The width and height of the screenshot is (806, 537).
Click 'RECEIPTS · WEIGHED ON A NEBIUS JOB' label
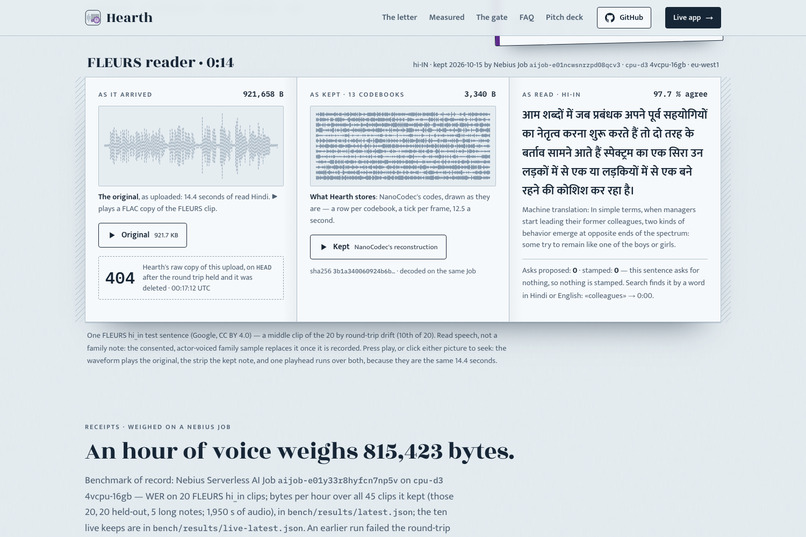point(158,427)
